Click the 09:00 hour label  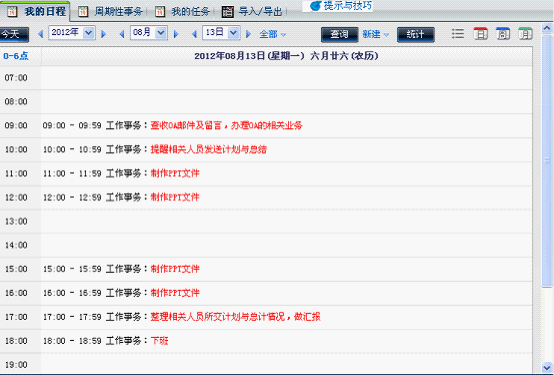click(16, 125)
